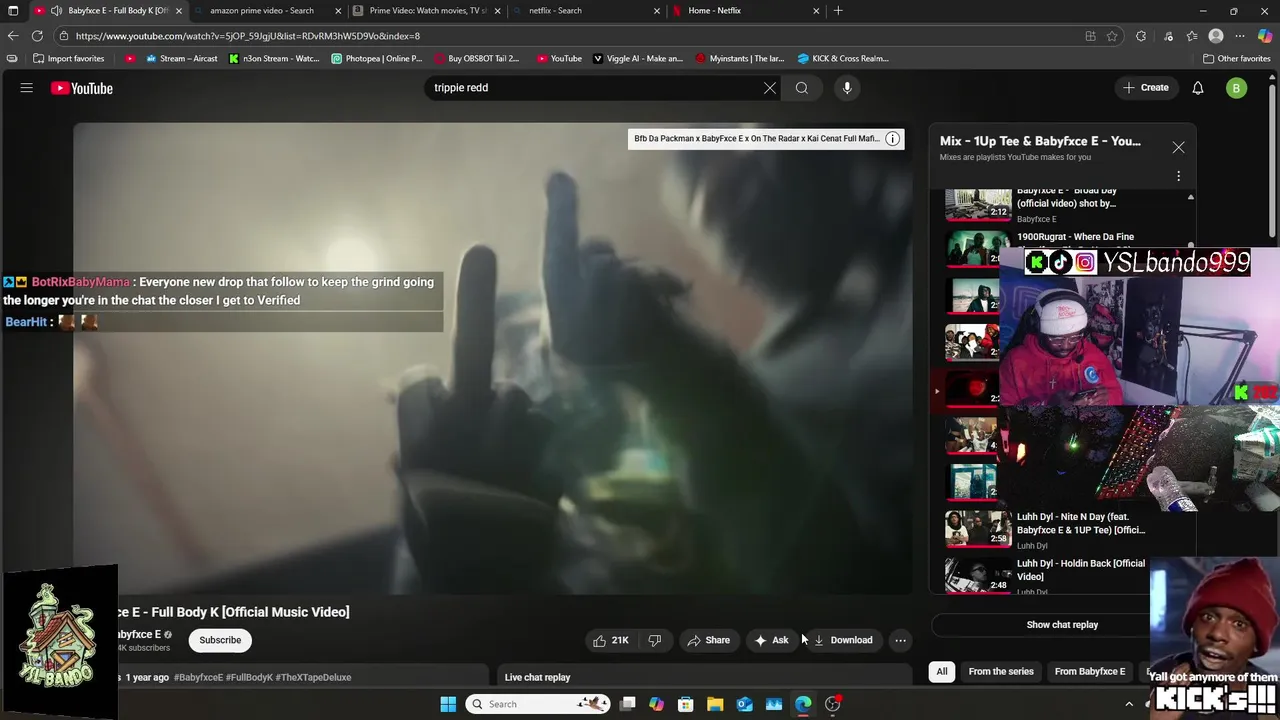Screen dimensions: 1280x720
Task: Click the Windows taskbar Search box
Action: click(x=539, y=704)
